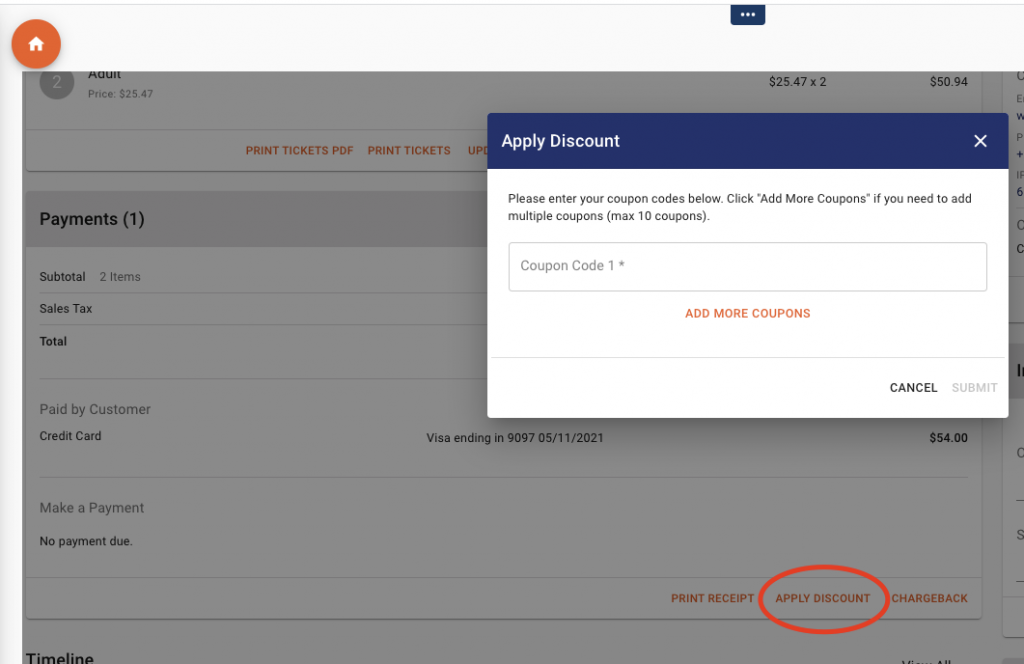
Task: Select the Visa ending in 9097 payment row
Action: click(x=514, y=437)
